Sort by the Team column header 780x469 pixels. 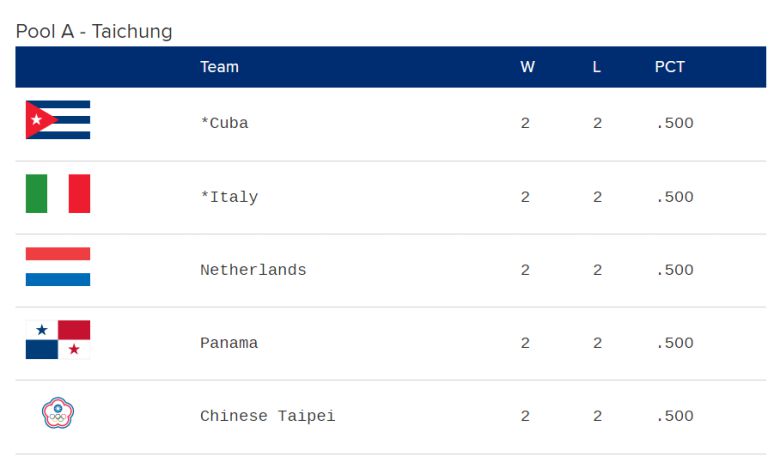click(219, 67)
